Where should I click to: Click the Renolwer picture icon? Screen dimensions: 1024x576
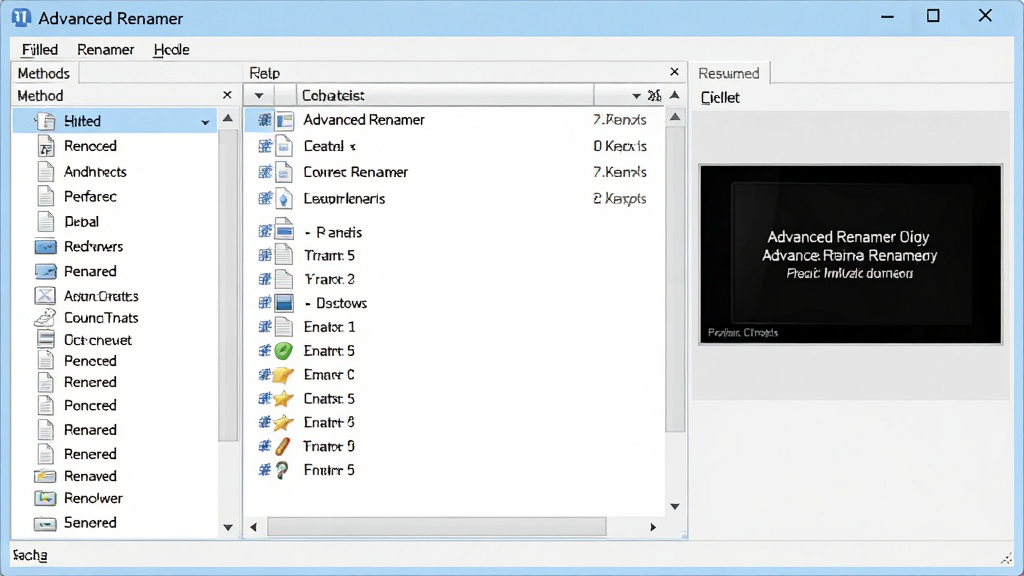tap(45, 498)
